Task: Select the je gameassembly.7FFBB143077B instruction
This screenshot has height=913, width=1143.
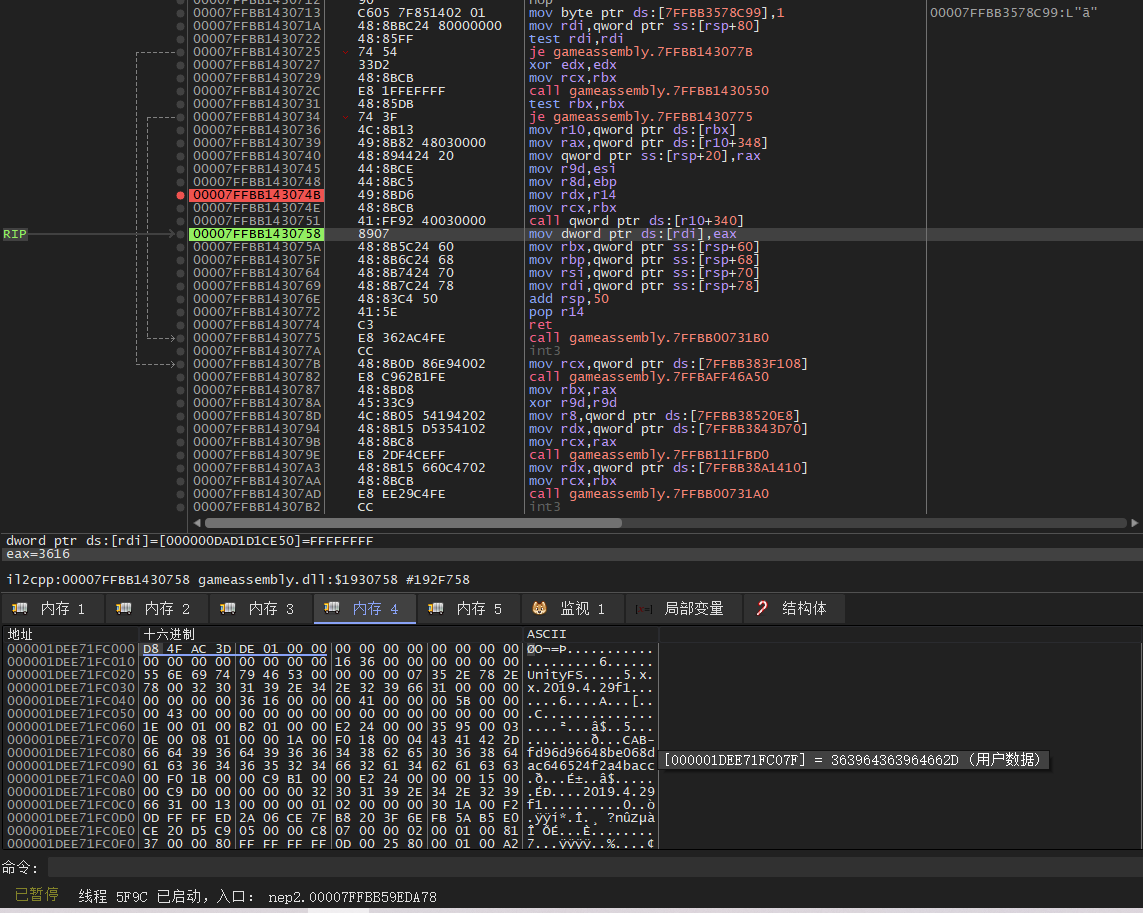Action: pyautogui.click(x=640, y=52)
